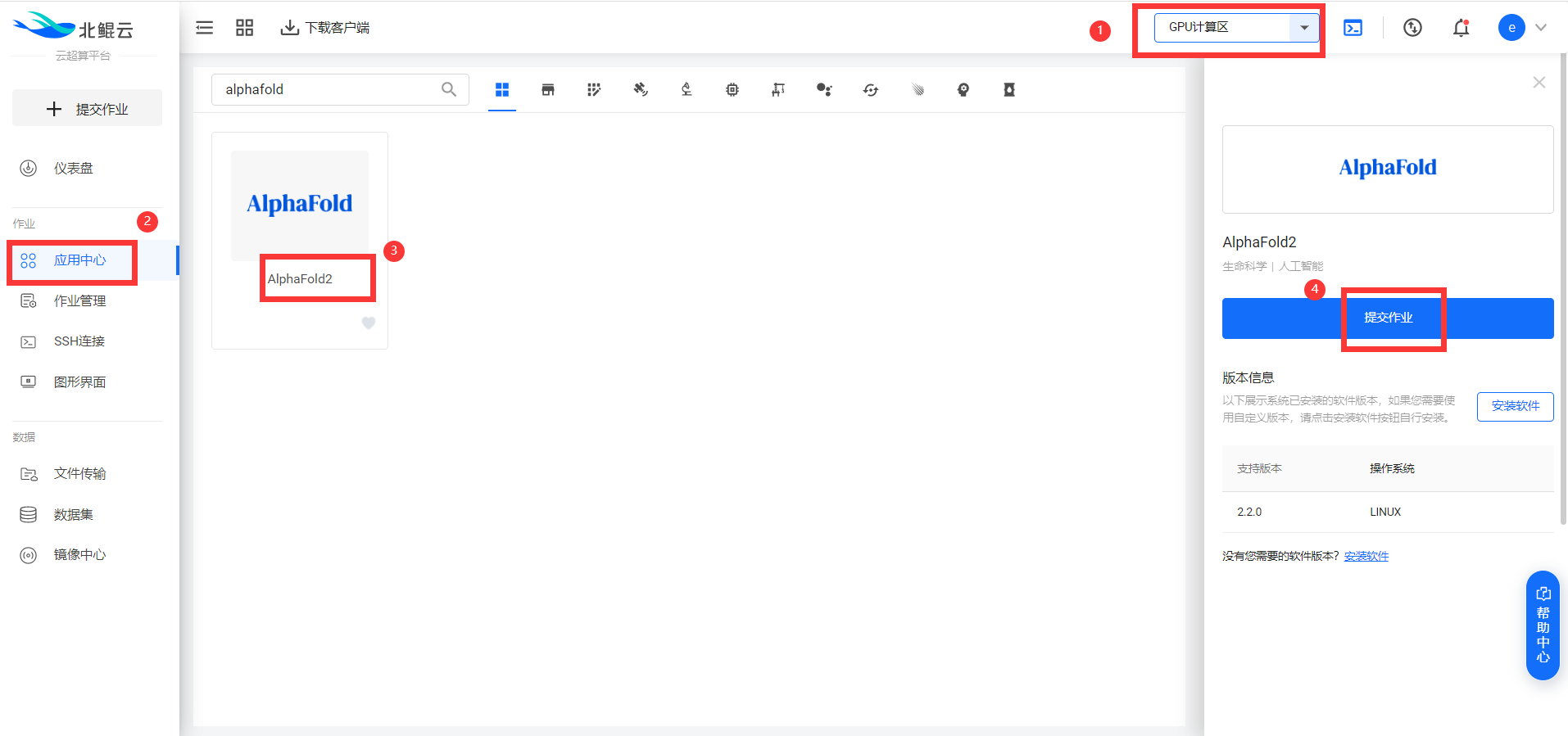
Task: Click the AlphaFold2 app name
Action: coord(300,278)
